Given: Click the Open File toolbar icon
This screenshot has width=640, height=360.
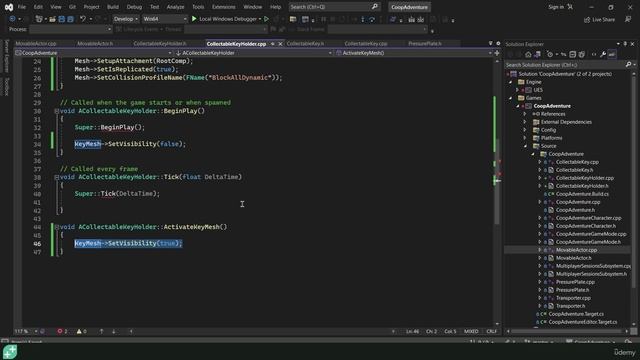Looking at the screenshot, I should pyautogui.click(x=52, y=19).
